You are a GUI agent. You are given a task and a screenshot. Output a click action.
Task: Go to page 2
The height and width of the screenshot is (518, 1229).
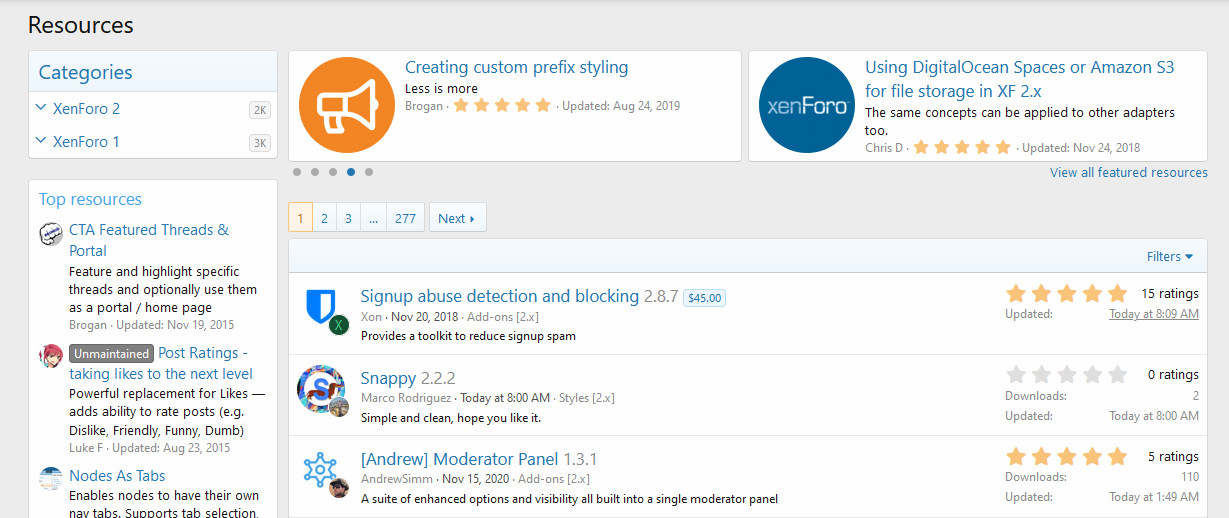point(324,218)
